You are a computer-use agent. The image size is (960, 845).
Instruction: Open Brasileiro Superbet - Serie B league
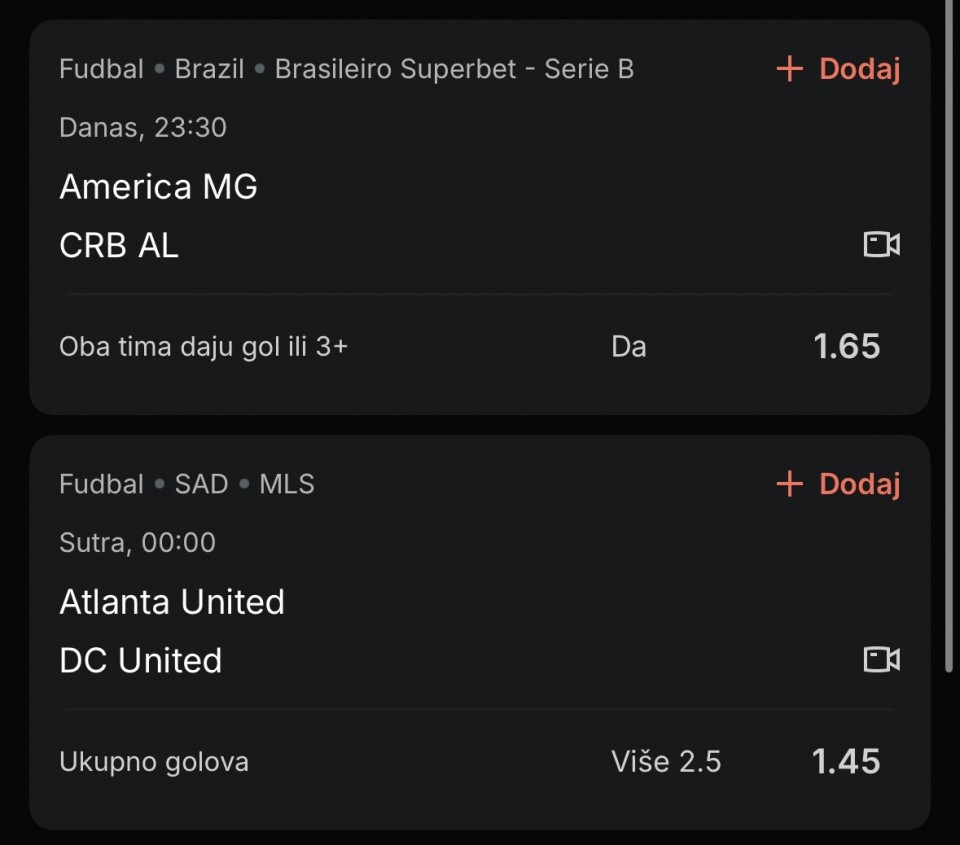click(454, 69)
